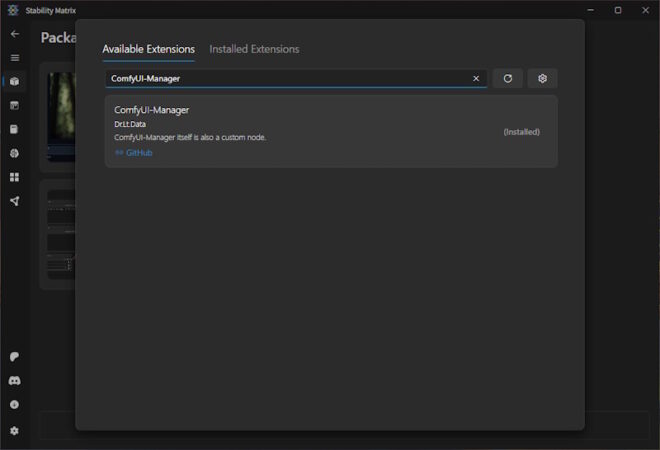Open extension settings gear next to refresh

[x=543, y=78]
